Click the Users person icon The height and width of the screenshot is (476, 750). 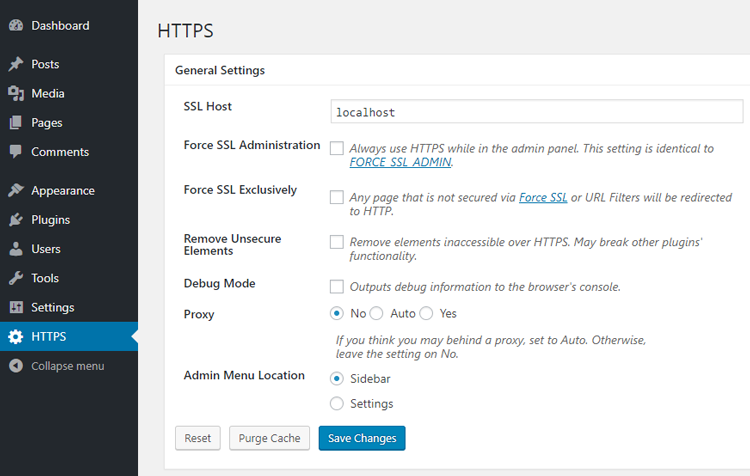pyautogui.click(x=16, y=249)
